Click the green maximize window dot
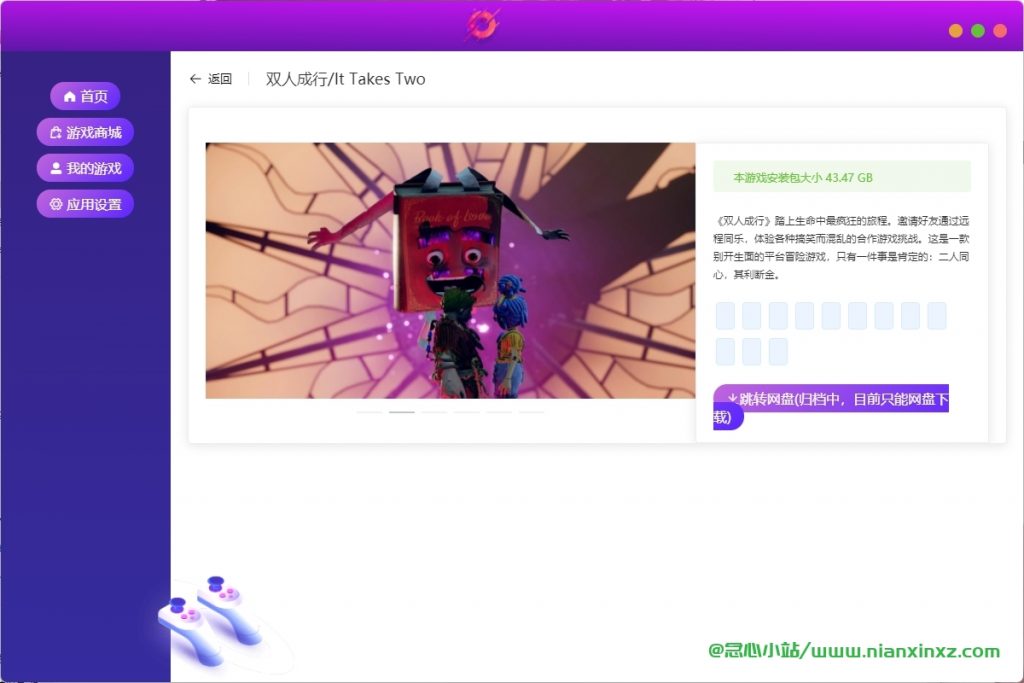This screenshot has height=683, width=1024. point(978,31)
